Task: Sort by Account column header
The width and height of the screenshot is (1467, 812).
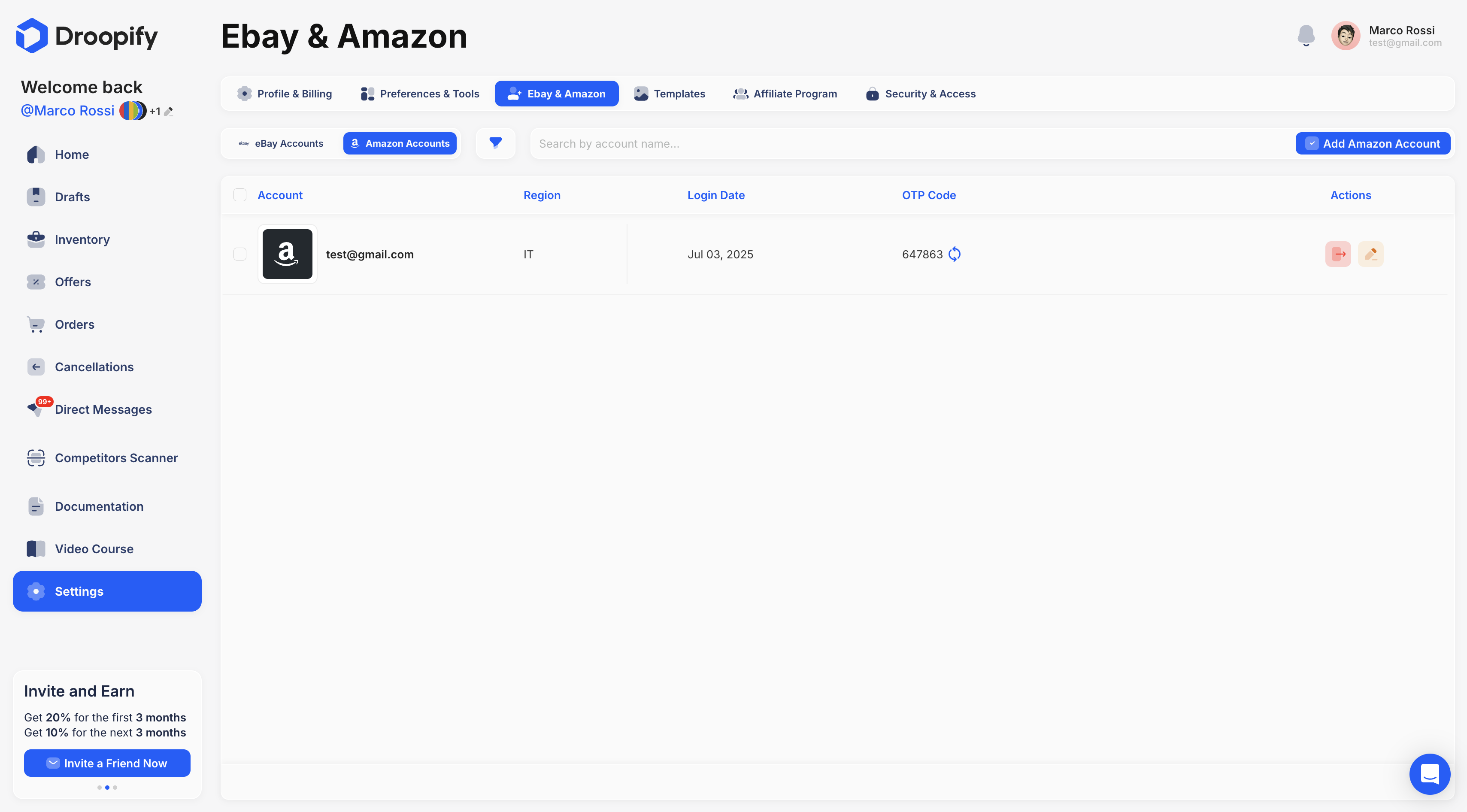Action: pos(279,195)
